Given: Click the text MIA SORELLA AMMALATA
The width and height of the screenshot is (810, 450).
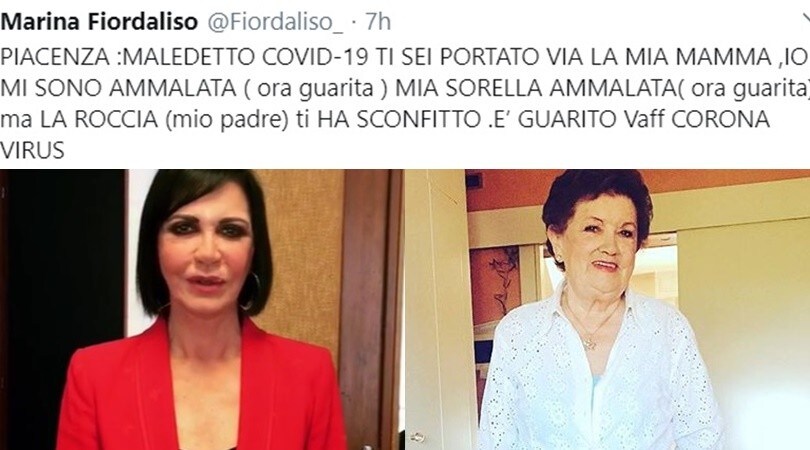Looking at the screenshot, I should point(535,88).
